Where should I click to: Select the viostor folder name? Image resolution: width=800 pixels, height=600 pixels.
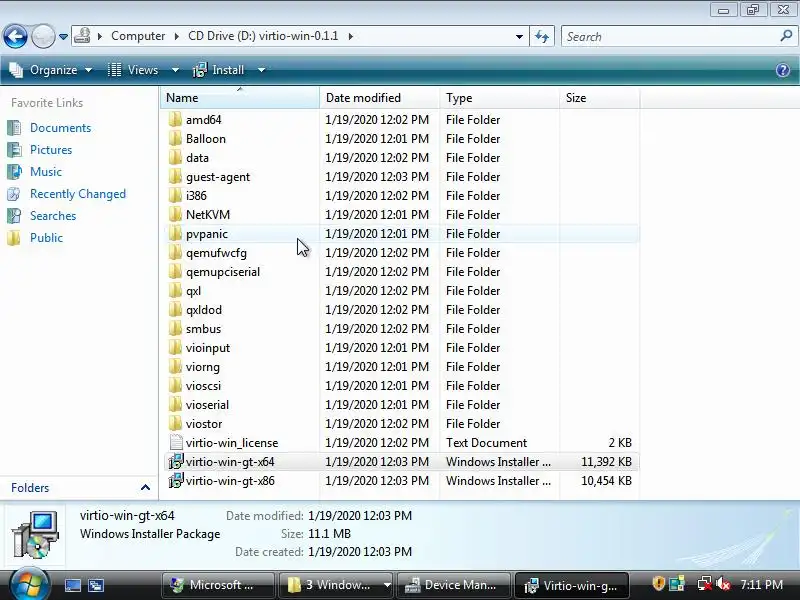tap(204, 423)
